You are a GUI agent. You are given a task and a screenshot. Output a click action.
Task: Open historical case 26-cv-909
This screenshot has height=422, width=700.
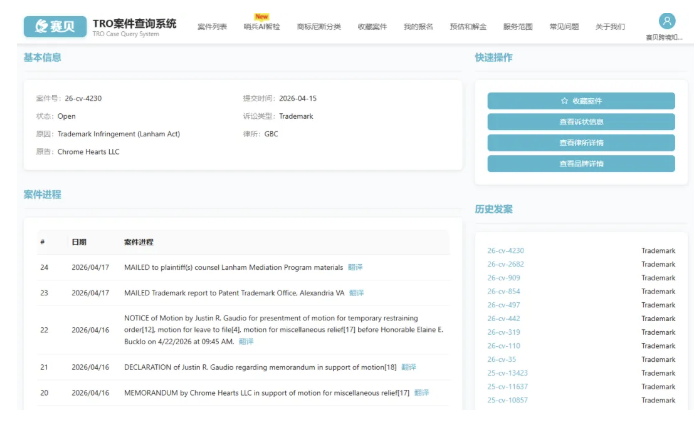point(503,278)
